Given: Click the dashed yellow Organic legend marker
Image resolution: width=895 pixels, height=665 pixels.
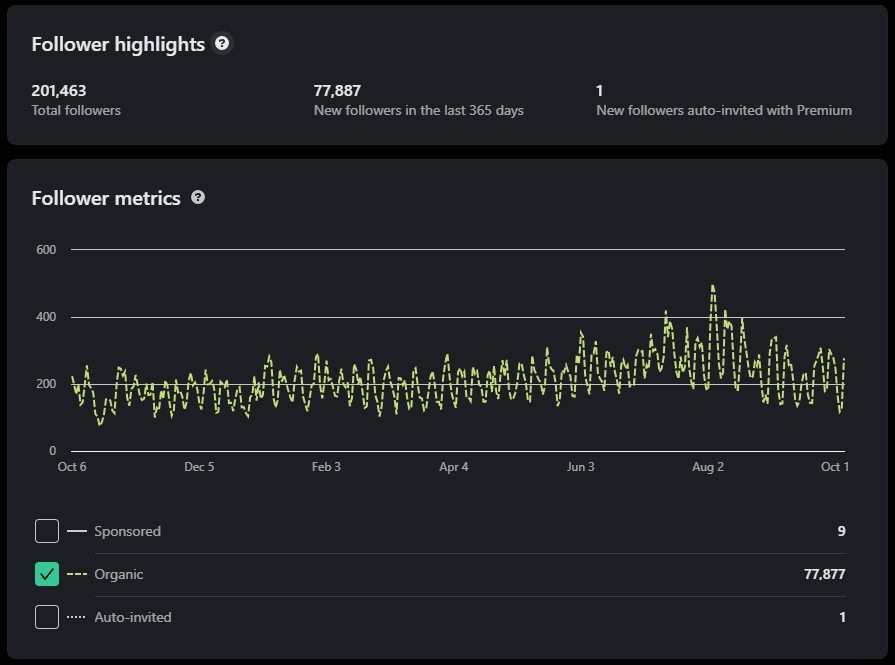Looking at the screenshot, I should pos(76,574).
